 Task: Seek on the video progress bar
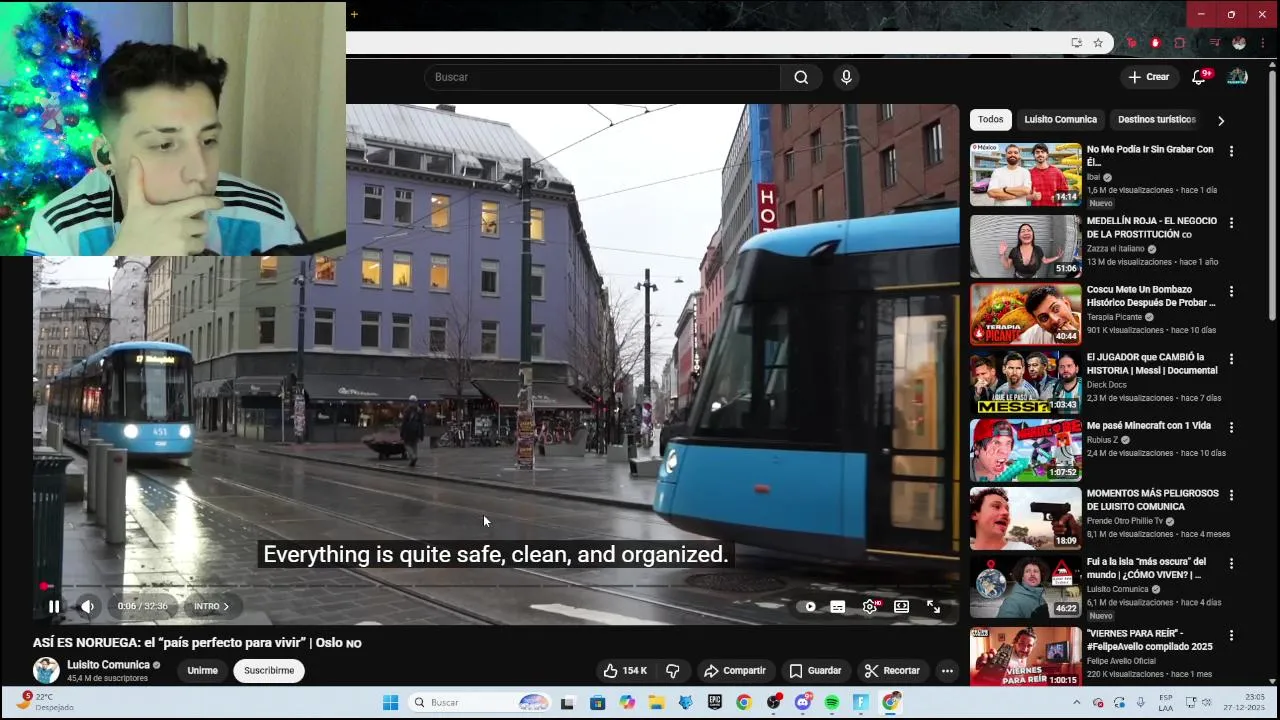click(x=496, y=586)
